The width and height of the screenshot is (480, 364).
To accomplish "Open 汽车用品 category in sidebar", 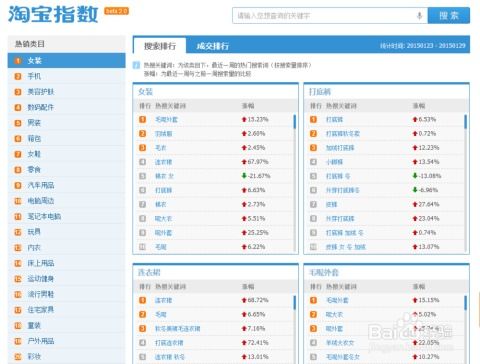I will [67, 185].
